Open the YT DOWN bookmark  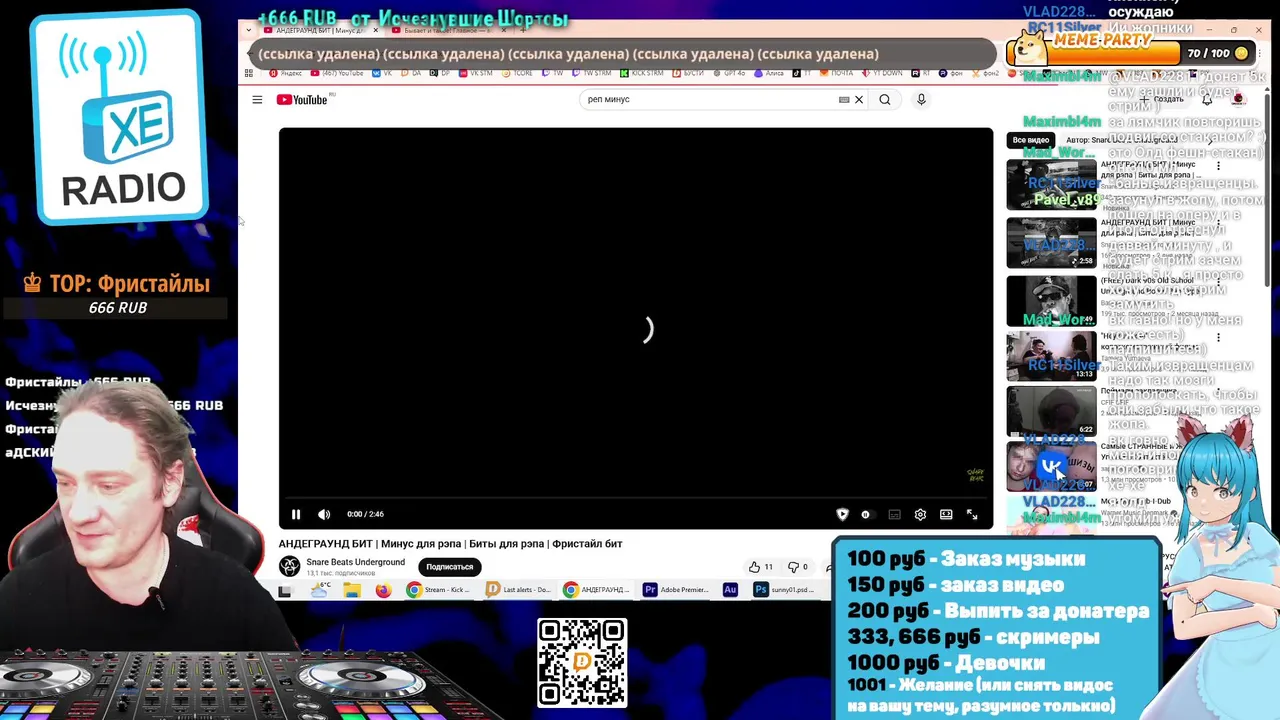click(882, 73)
